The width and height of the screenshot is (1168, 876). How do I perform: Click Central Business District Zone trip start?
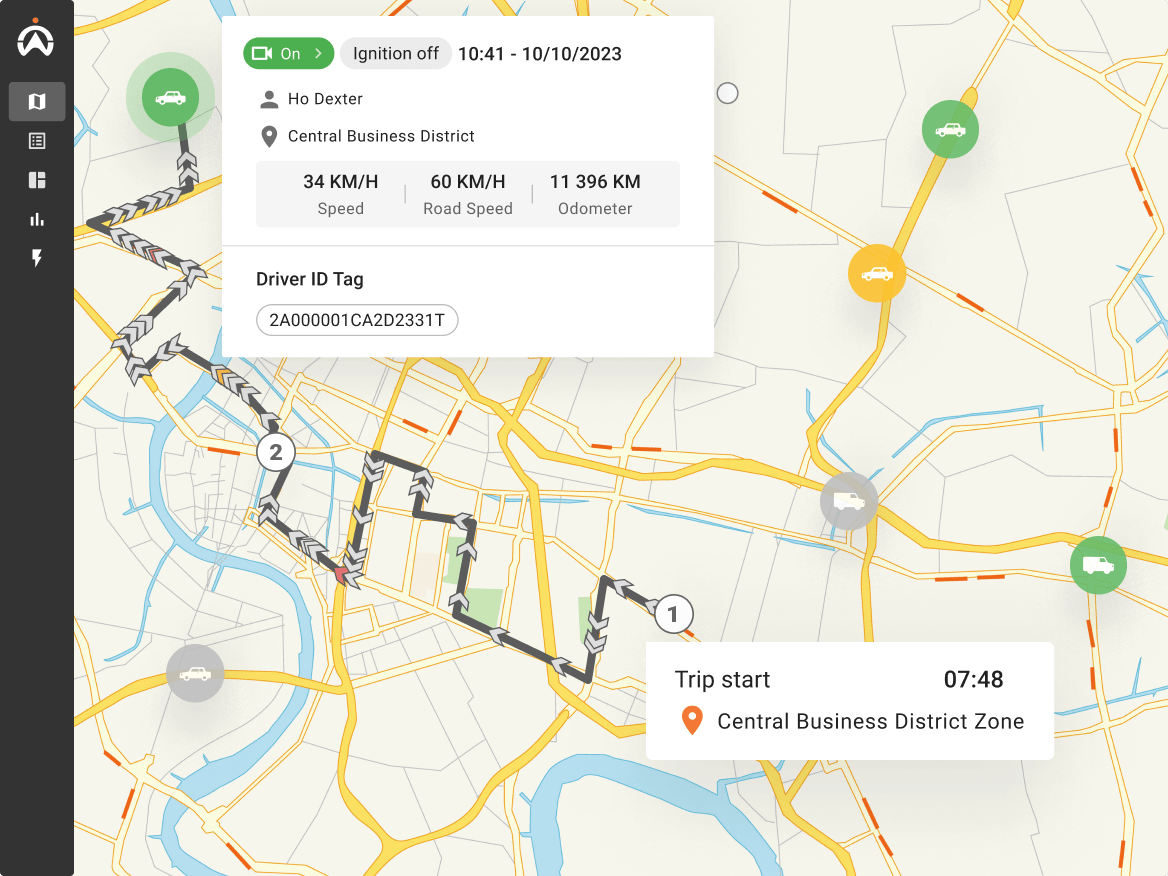[x=870, y=721]
